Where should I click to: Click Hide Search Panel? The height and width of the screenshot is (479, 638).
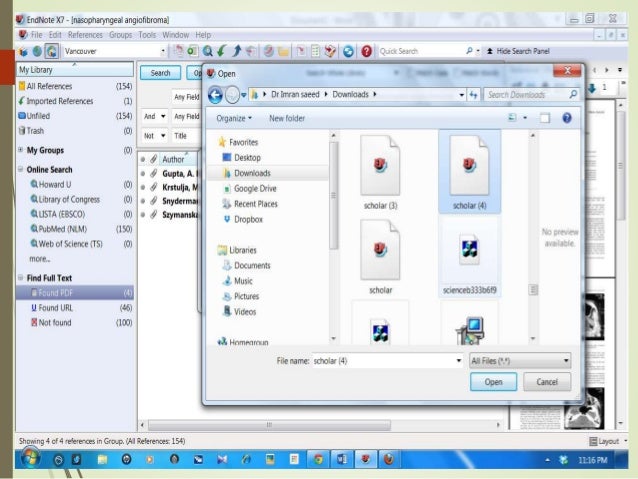coord(518,51)
